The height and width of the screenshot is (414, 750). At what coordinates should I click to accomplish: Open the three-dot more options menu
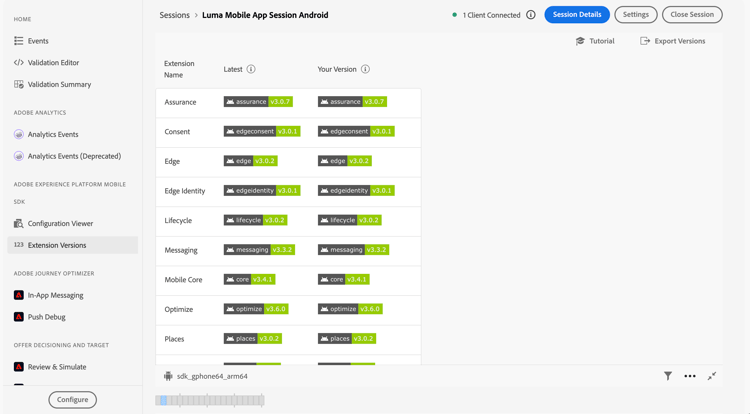(x=690, y=376)
